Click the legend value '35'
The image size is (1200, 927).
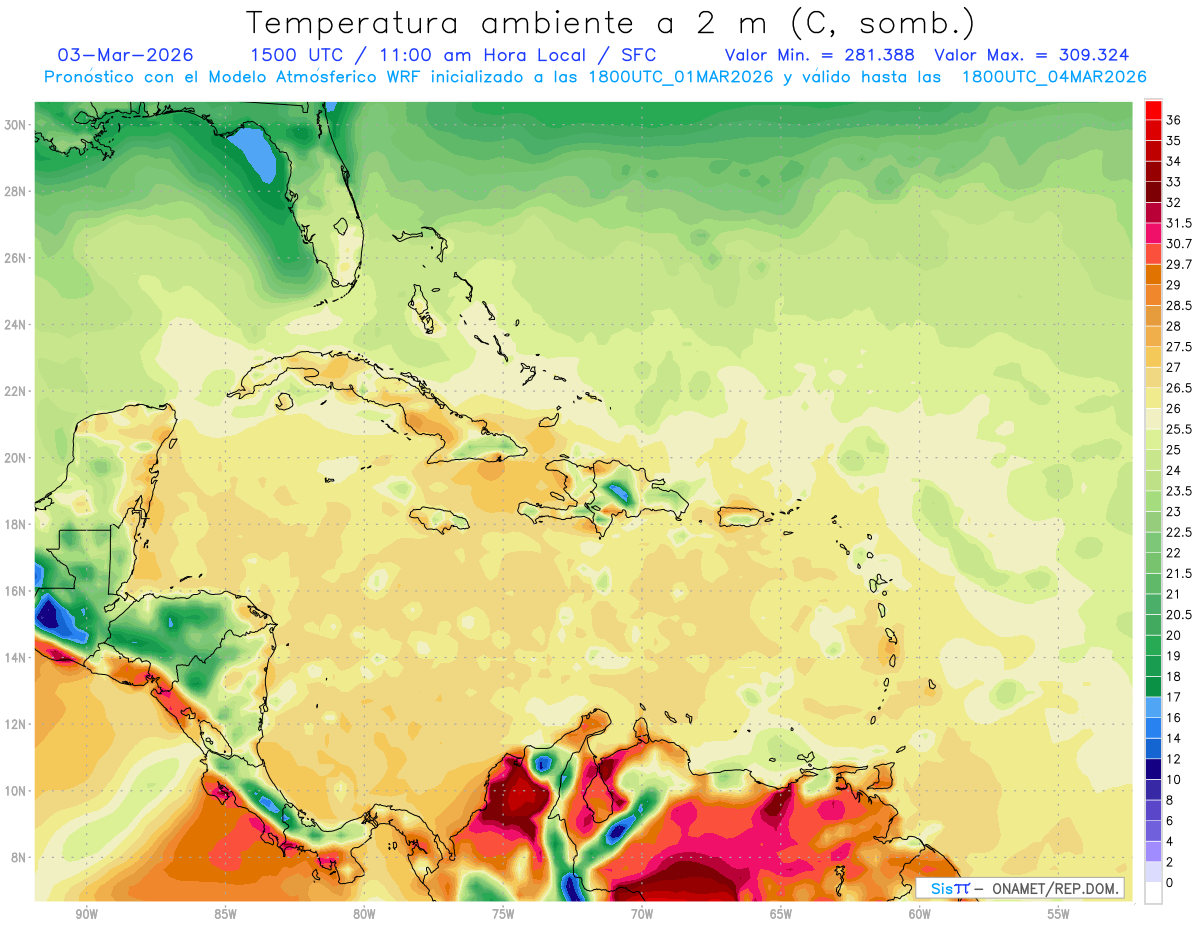tap(1174, 141)
